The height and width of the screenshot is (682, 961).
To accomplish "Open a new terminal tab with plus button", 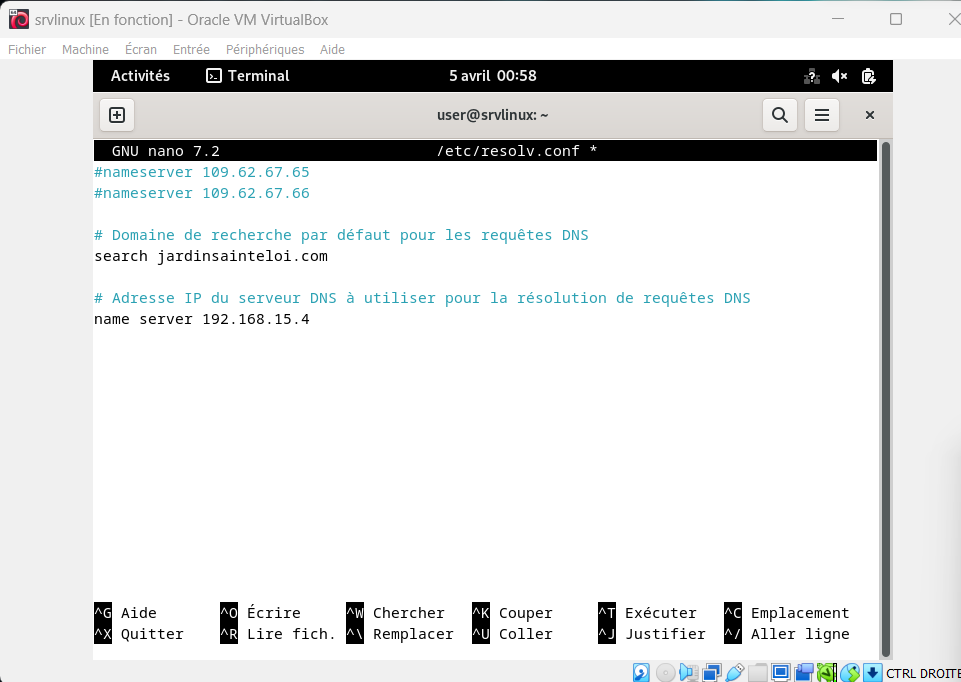I will 117,115.
